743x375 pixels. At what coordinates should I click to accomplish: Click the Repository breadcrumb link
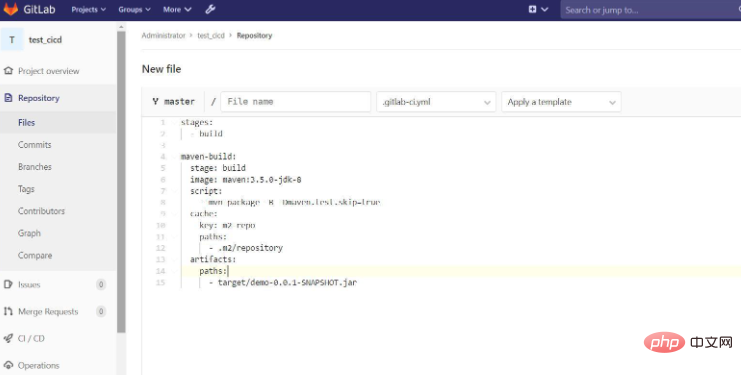click(254, 36)
